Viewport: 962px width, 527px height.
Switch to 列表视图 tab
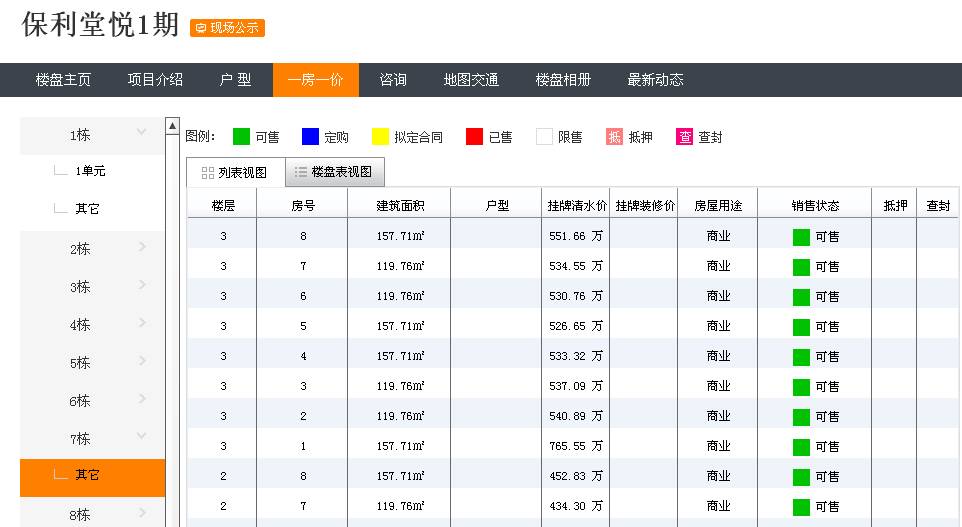tap(235, 173)
